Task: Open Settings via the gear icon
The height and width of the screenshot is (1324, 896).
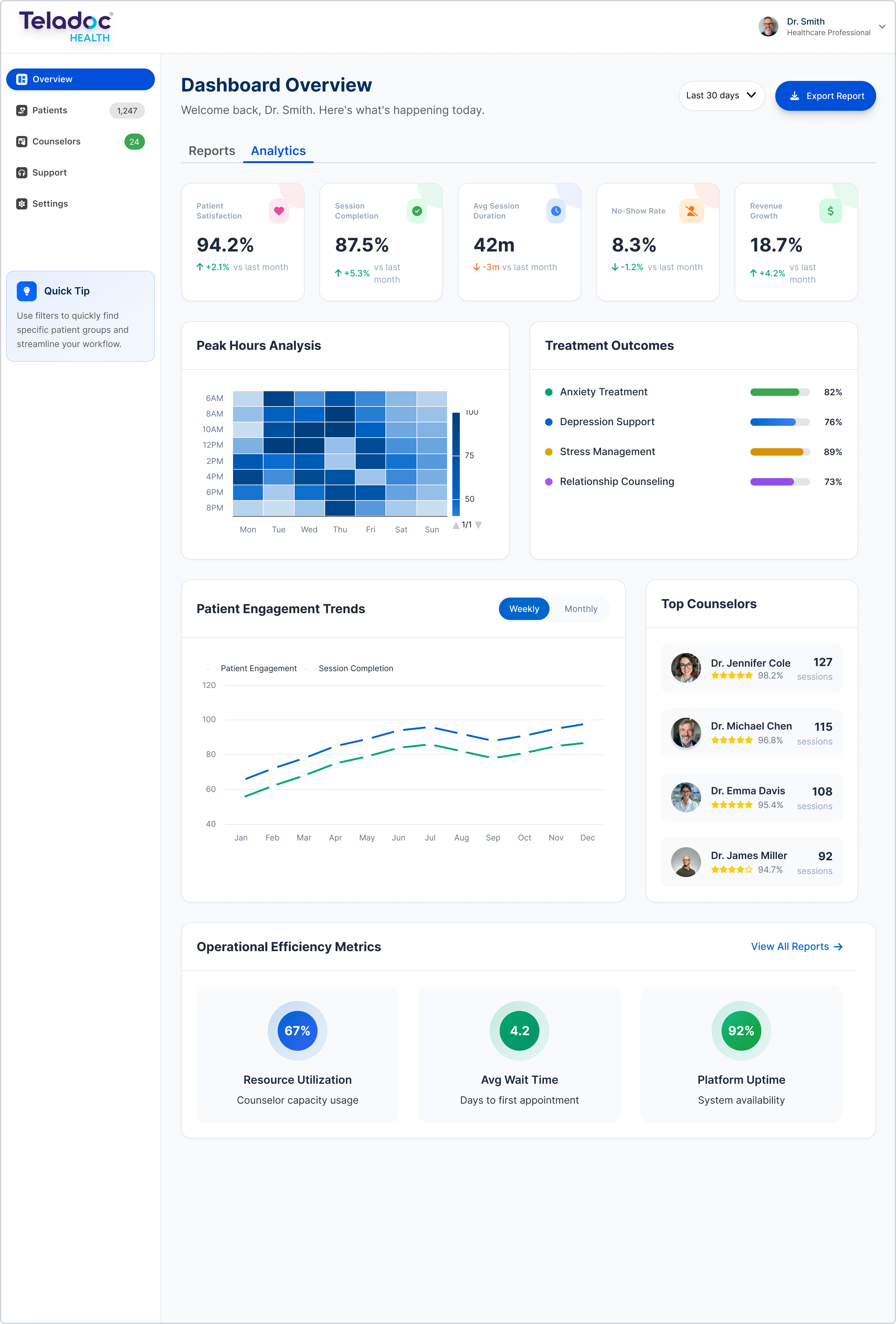Action: (21, 203)
